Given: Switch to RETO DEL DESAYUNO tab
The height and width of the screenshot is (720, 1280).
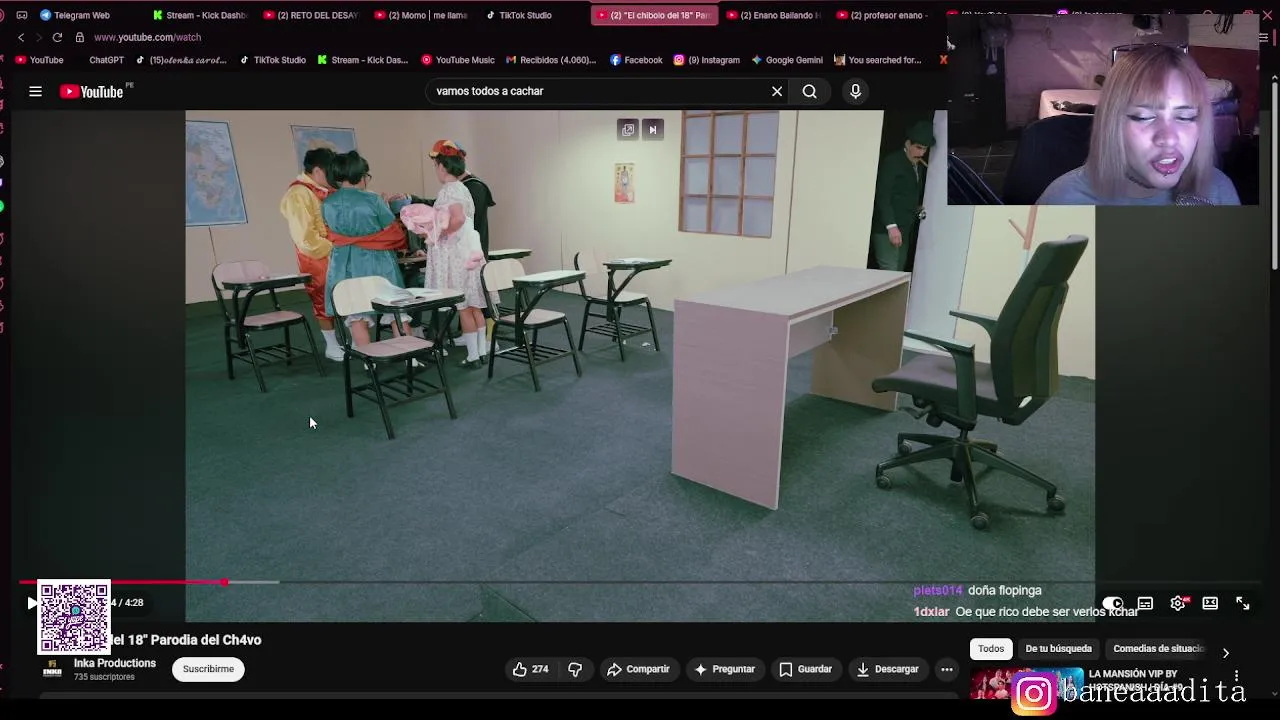Looking at the screenshot, I should tap(310, 15).
